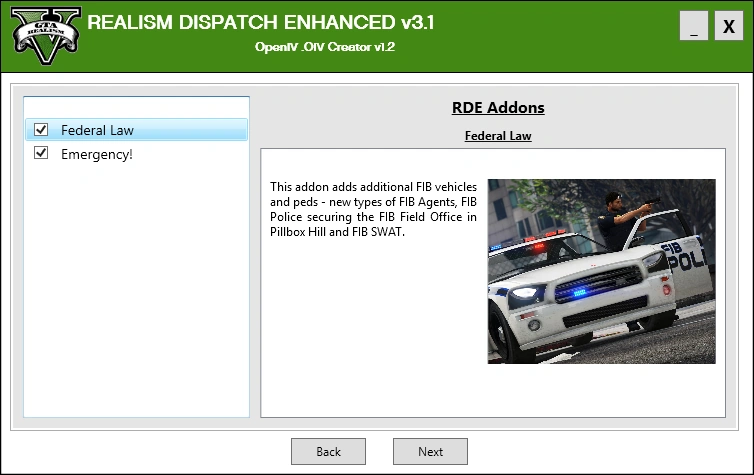Uncheck the Federal Law checkbox
This screenshot has height=475, width=754.
click(x=41, y=129)
